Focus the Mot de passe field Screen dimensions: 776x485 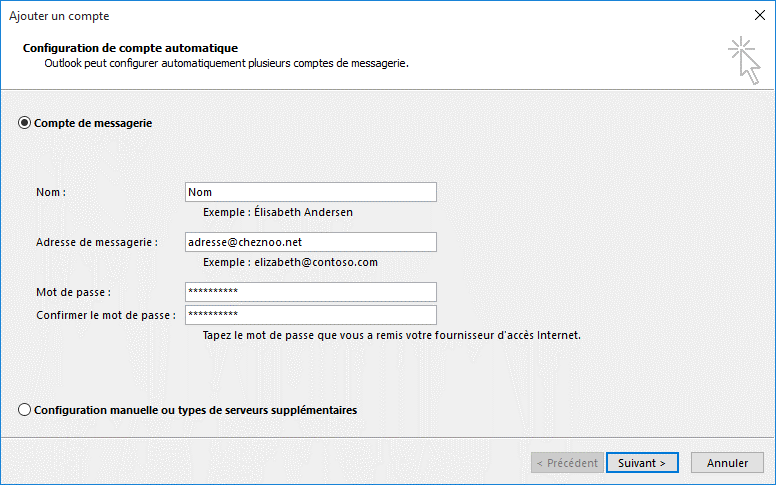(311, 292)
